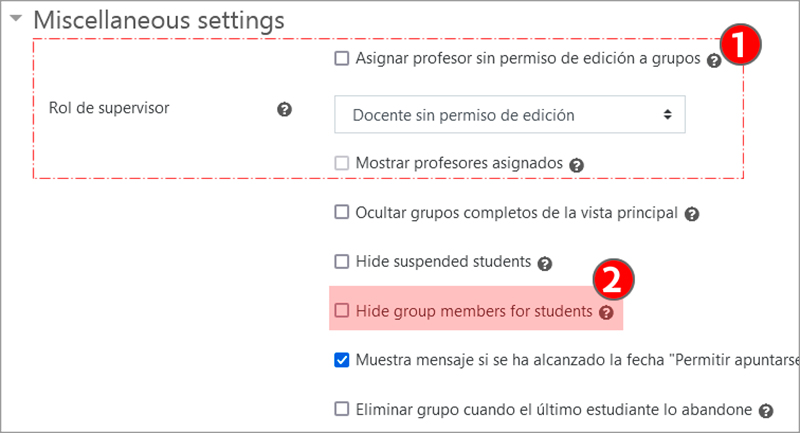Open help for Mostrar profesores asignados
Viewport: 800px width, 433px height.
576,164
